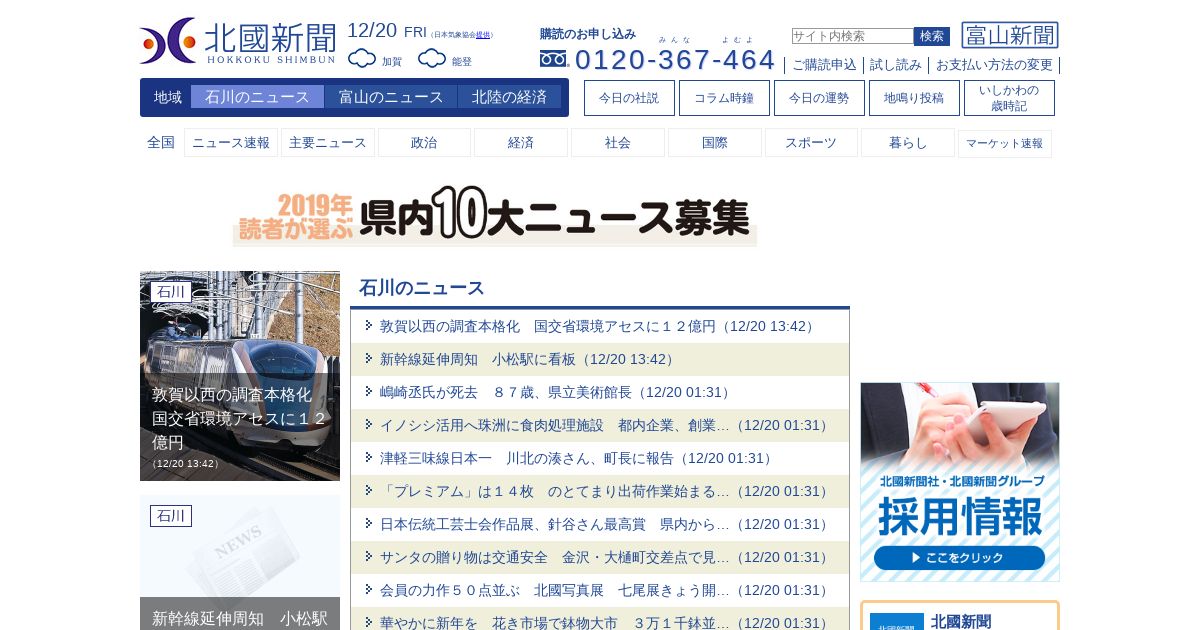Open 今日の社説 button

[x=629, y=98]
